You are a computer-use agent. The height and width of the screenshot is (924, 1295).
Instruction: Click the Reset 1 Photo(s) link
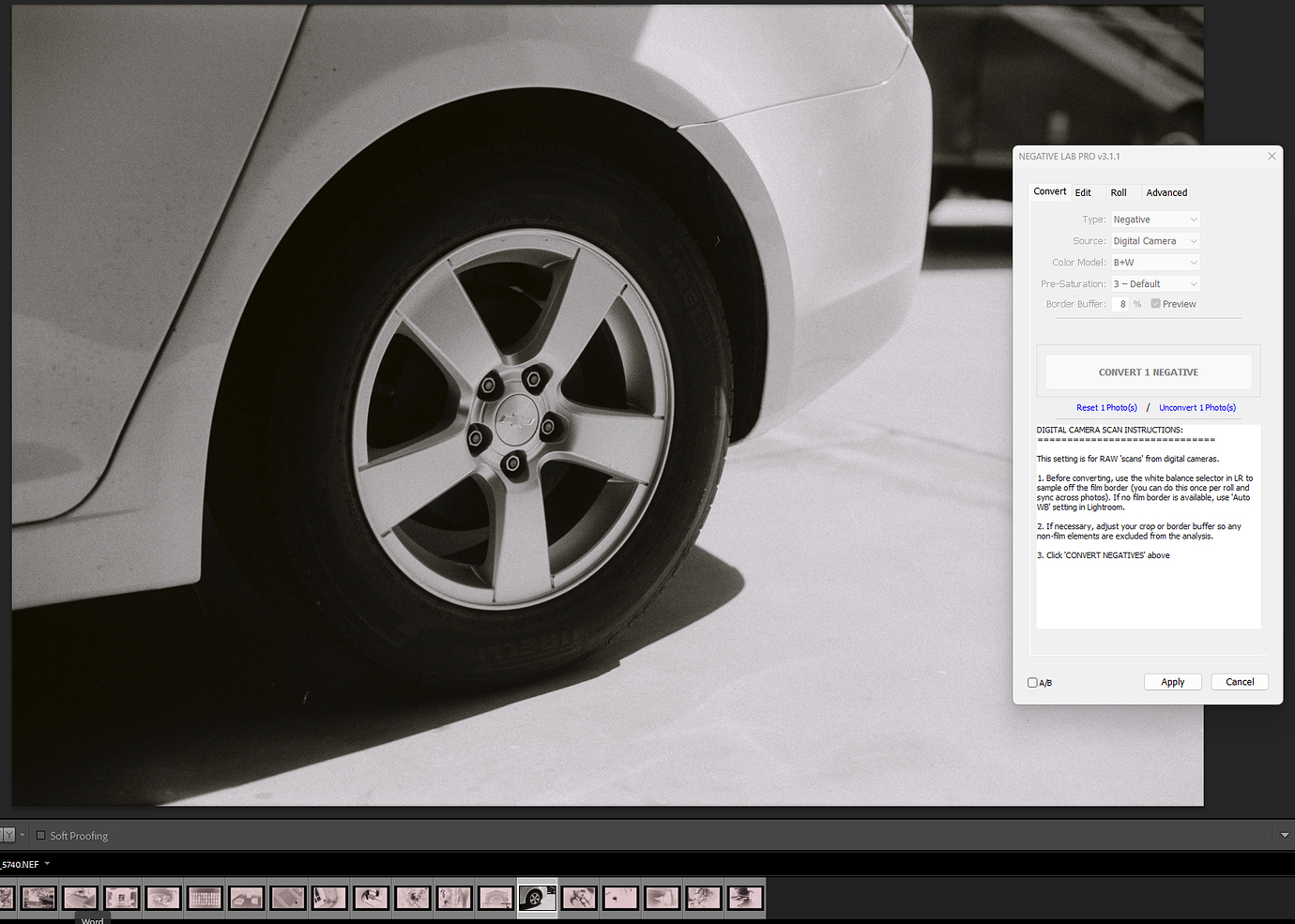[1106, 407]
